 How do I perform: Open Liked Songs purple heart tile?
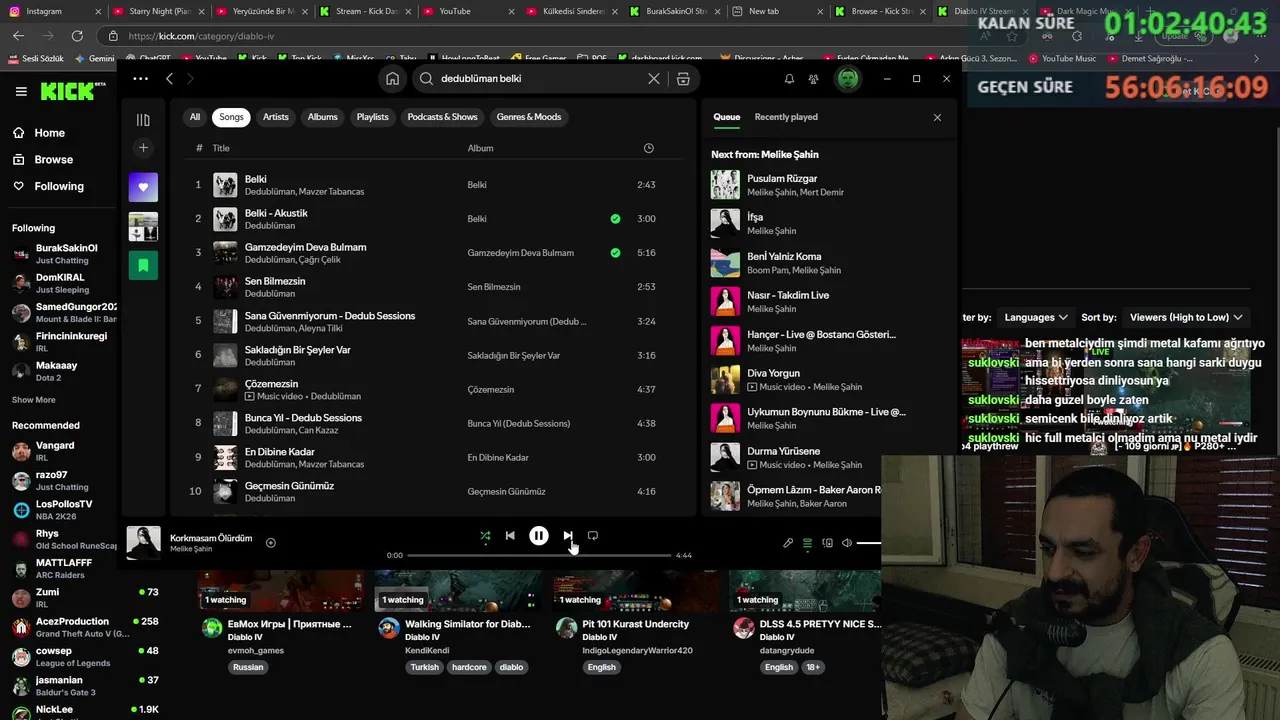143,187
